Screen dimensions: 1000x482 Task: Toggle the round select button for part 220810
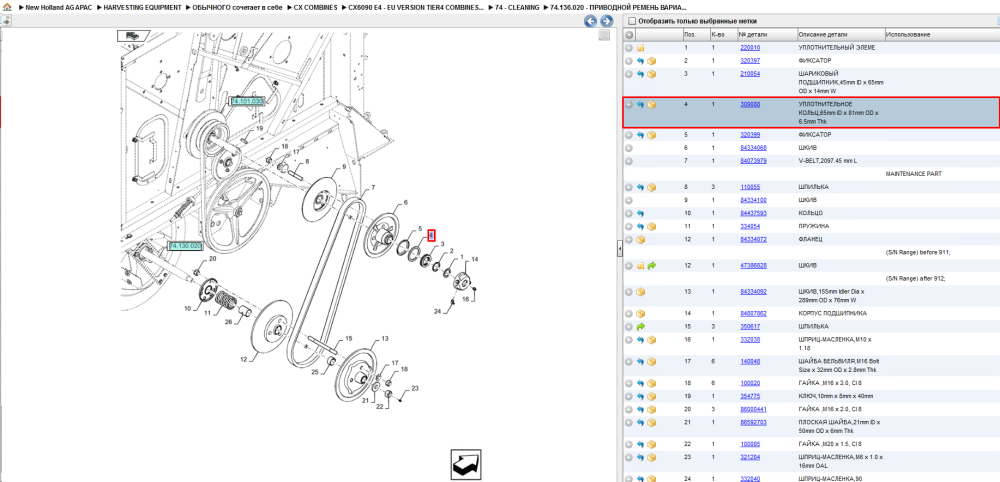pyautogui.click(x=629, y=48)
